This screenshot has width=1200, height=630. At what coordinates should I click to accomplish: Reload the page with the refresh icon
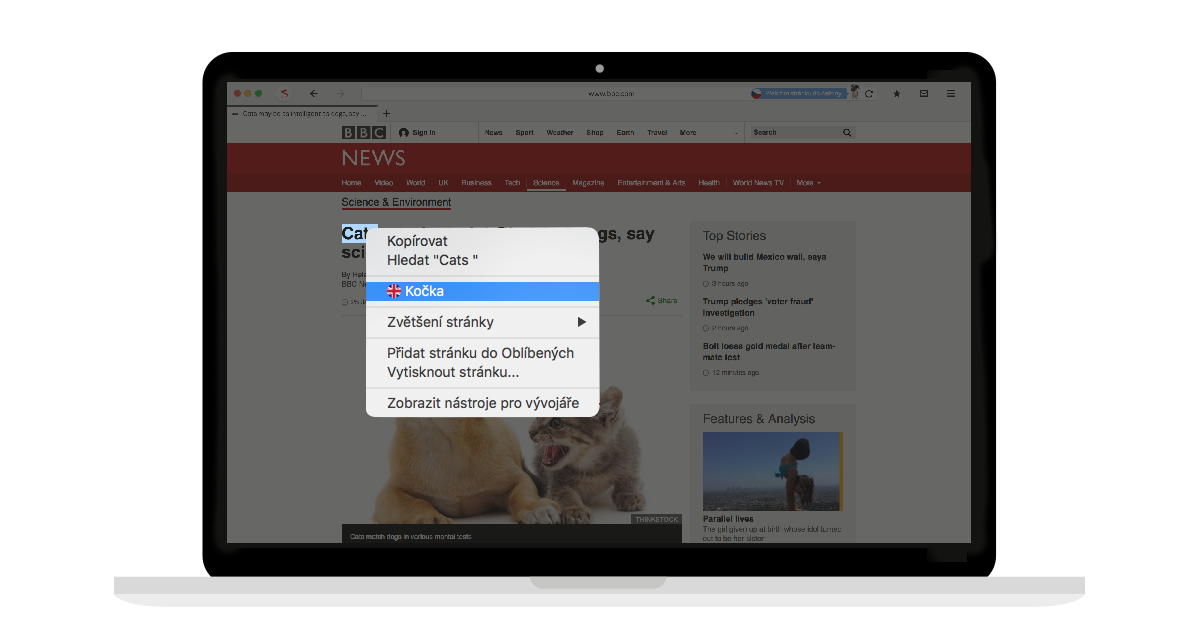pyautogui.click(x=869, y=93)
